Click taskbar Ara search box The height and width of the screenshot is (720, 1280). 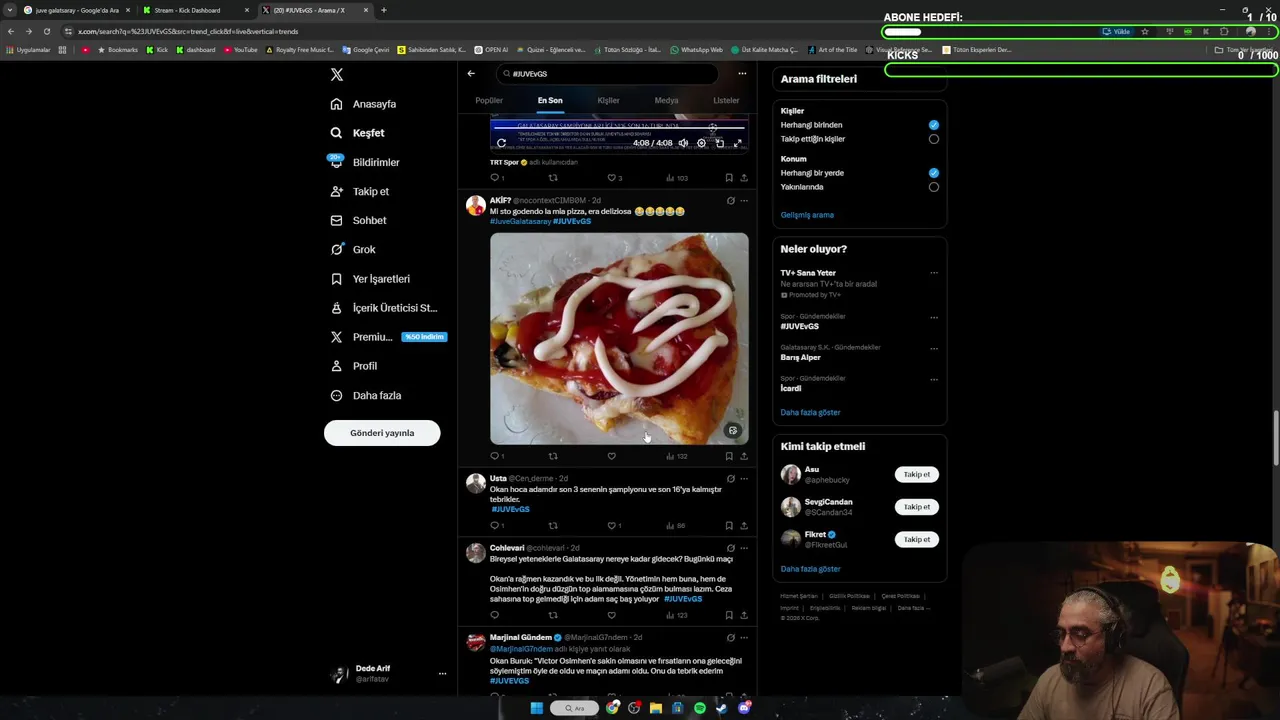pyautogui.click(x=574, y=708)
